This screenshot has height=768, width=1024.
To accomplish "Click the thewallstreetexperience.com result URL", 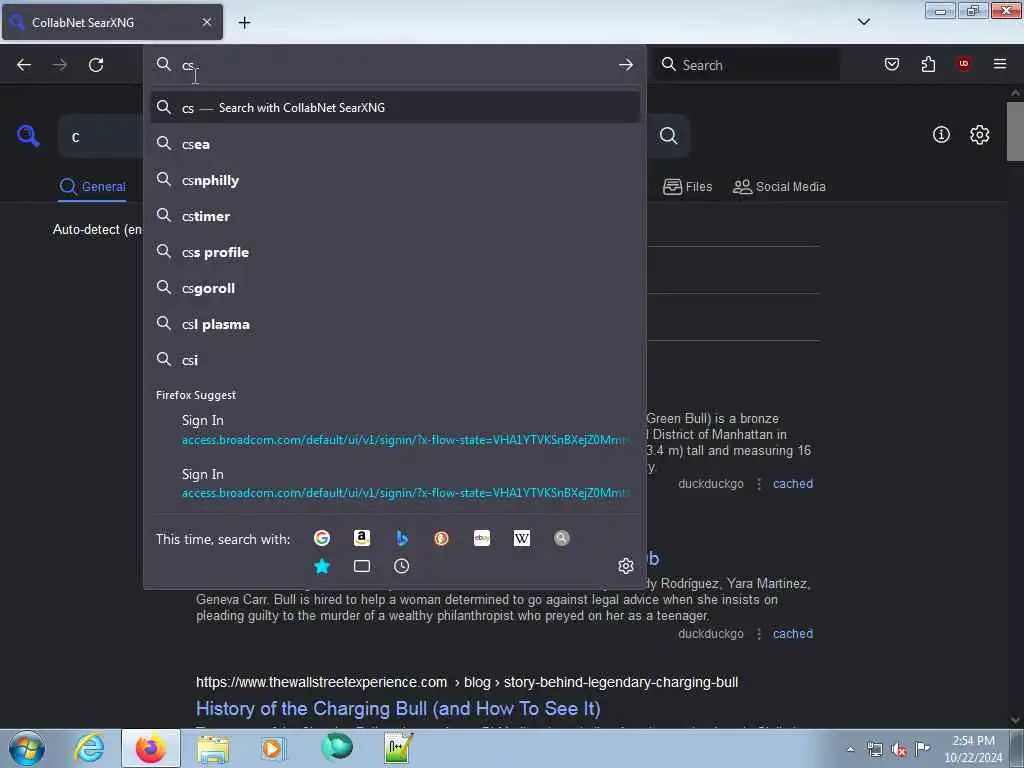I will [x=467, y=682].
